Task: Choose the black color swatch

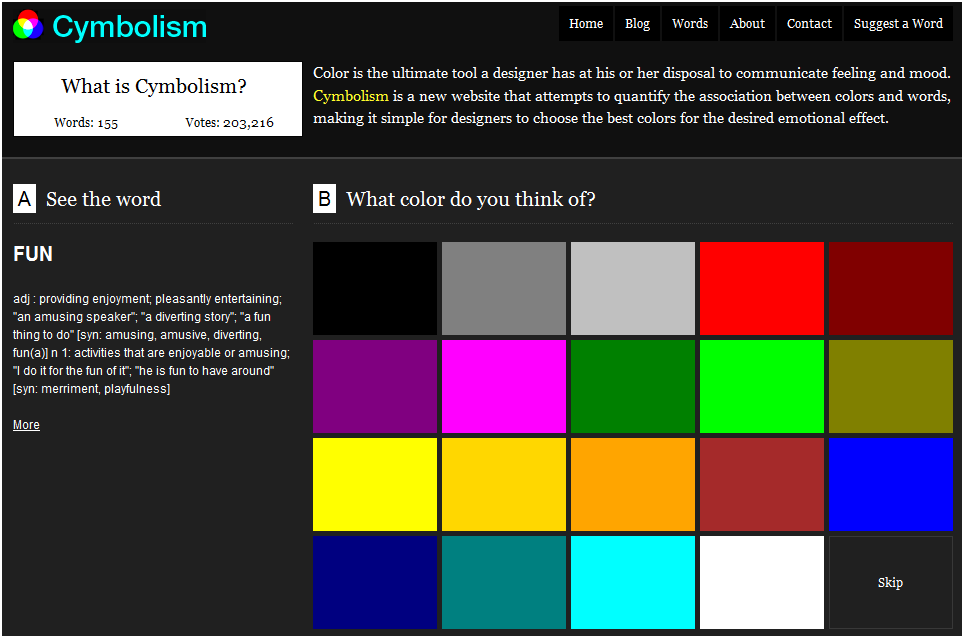Action: tap(375, 288)
